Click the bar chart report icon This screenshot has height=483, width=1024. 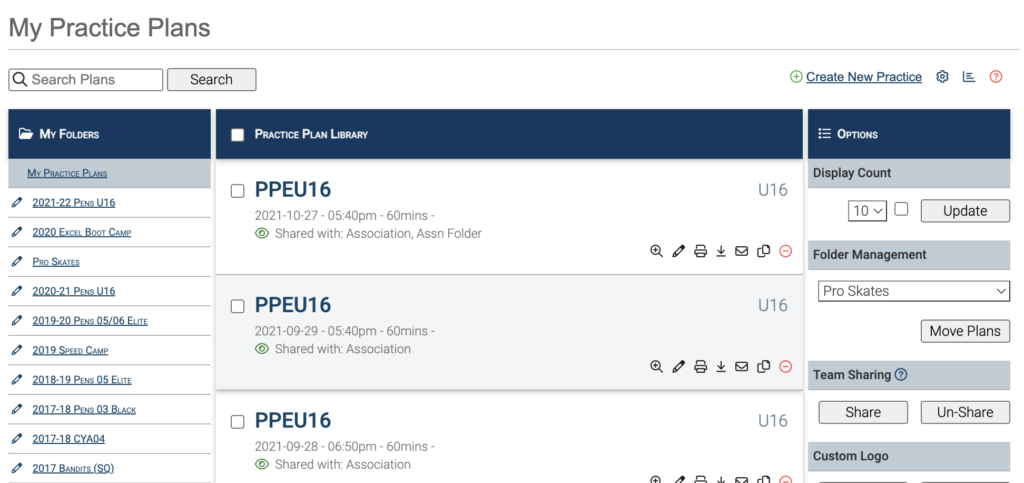point(969,77)
